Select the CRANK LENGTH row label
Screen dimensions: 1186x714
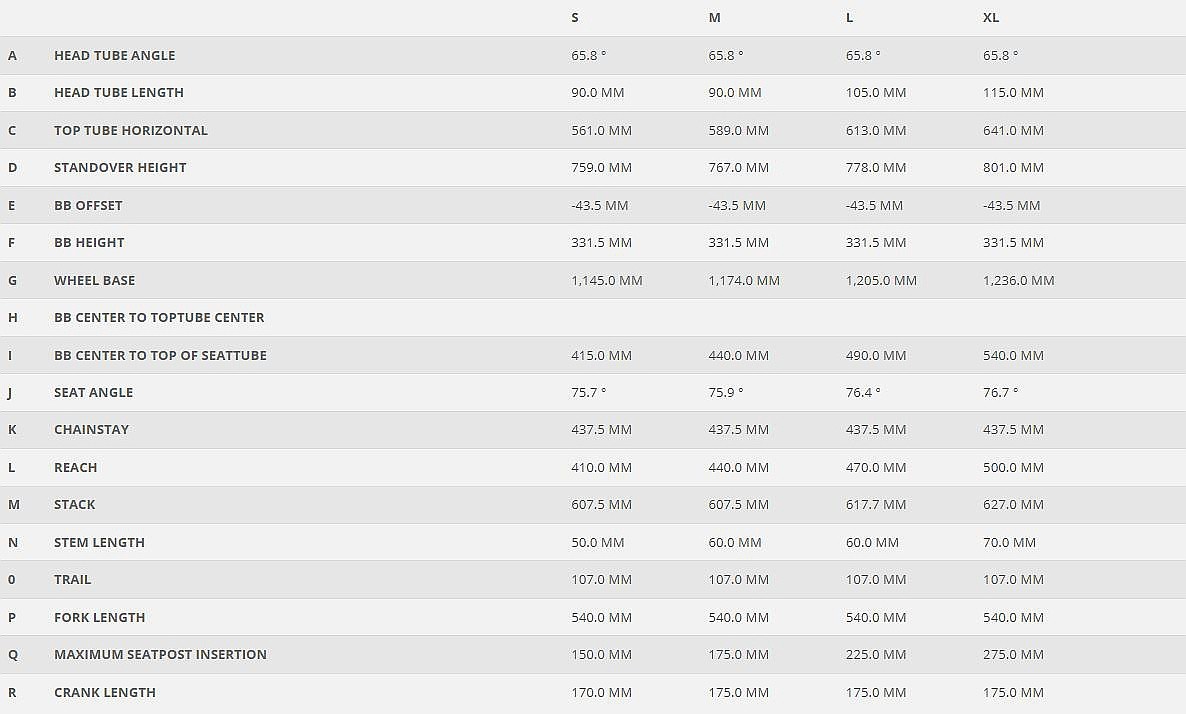[105, 693]
